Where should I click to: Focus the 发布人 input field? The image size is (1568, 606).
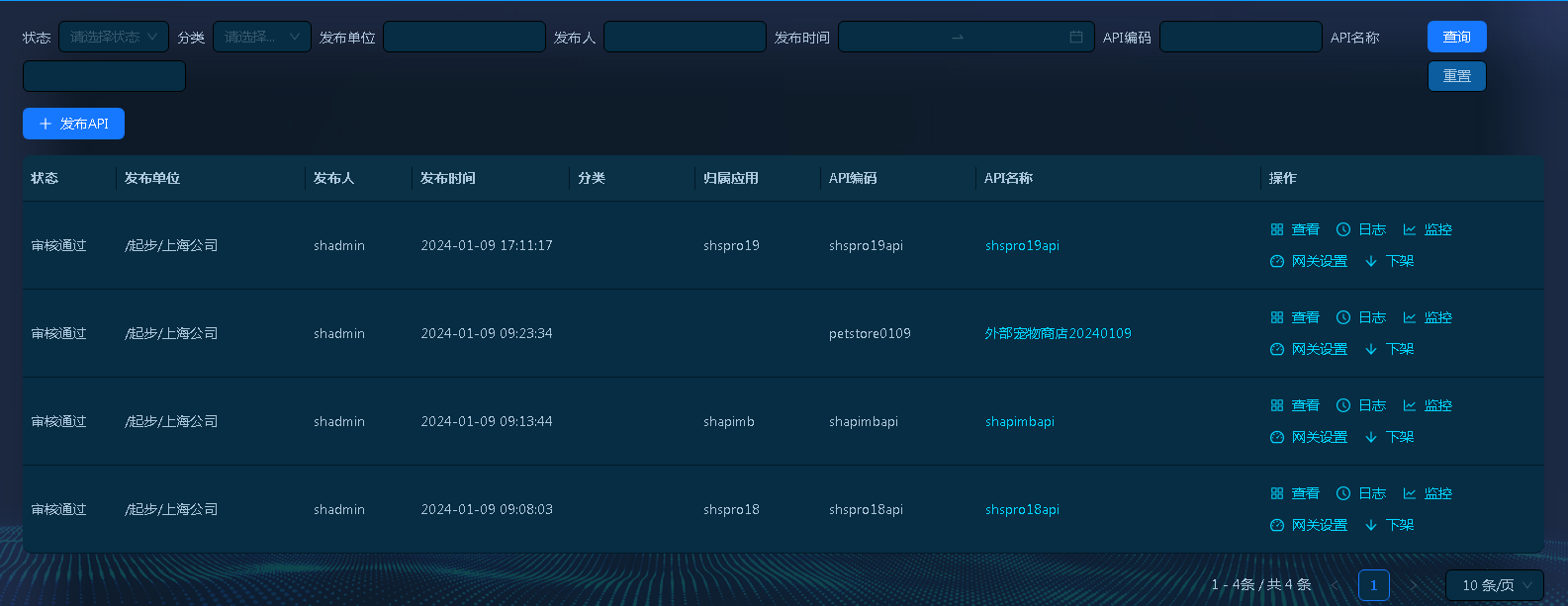point(685,37)
